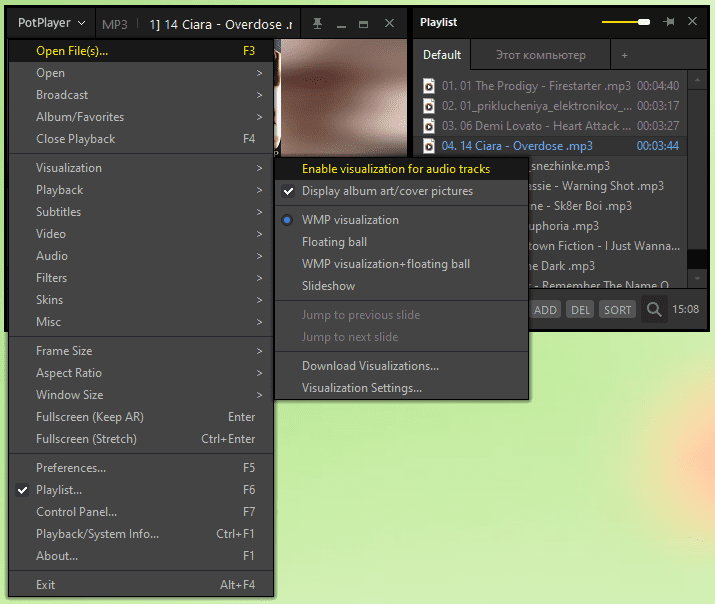
Task: Switch to Этот компьютер playlist tab
Action: (540, 55)
